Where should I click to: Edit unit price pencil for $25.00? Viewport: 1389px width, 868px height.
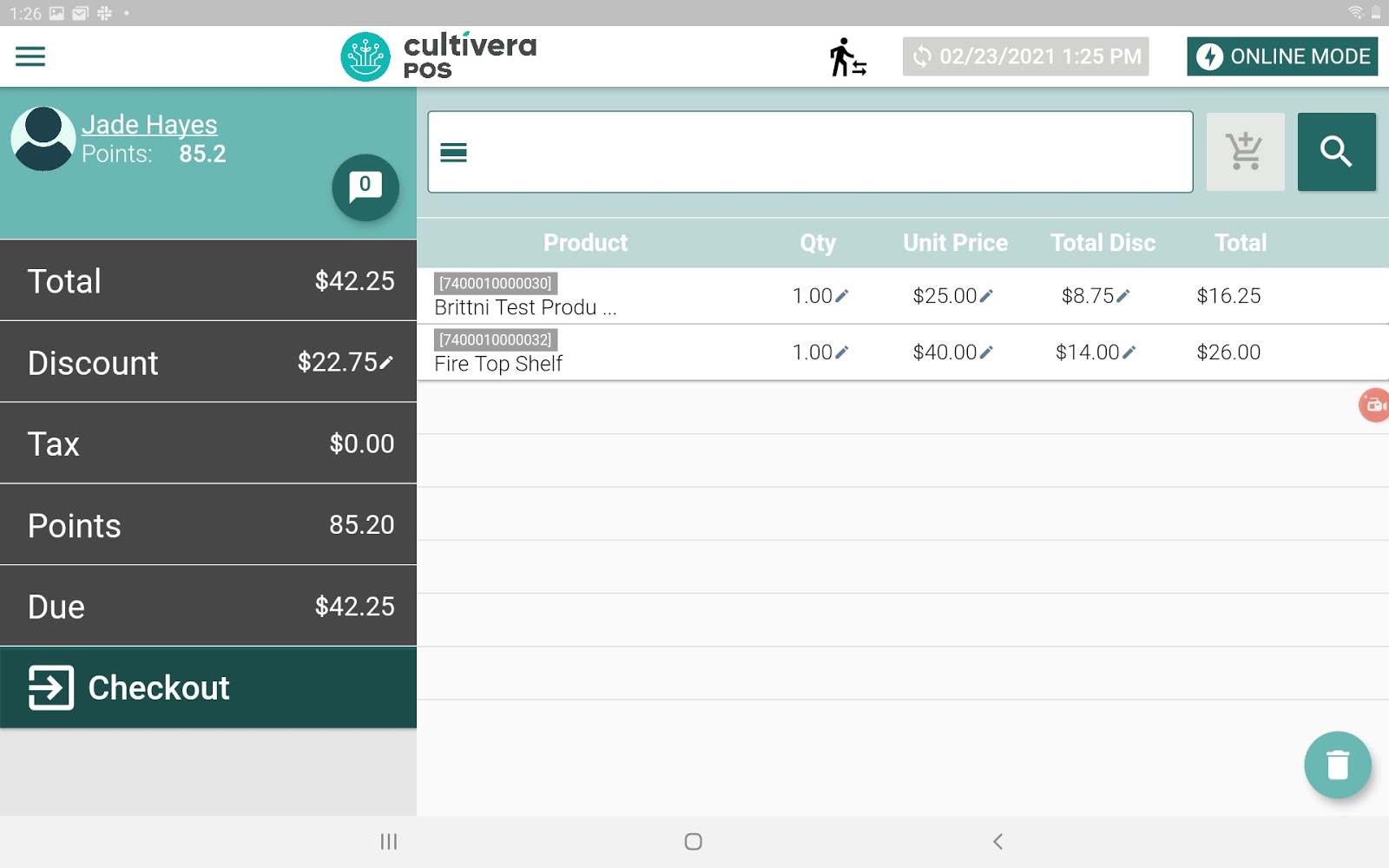(986, 296)
